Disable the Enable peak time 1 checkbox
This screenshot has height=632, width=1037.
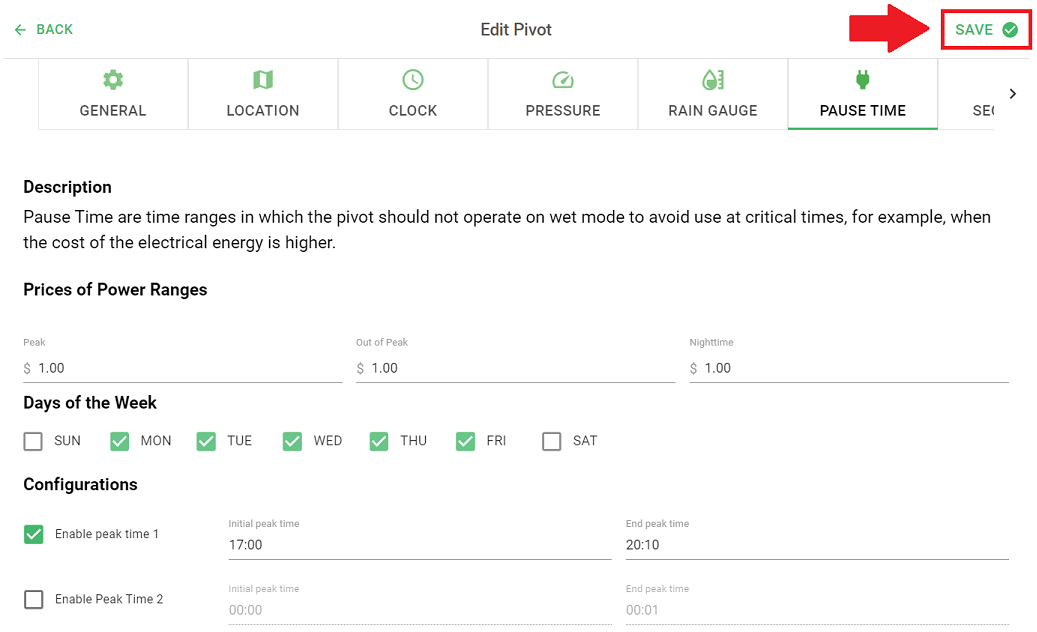coord(34,534)
